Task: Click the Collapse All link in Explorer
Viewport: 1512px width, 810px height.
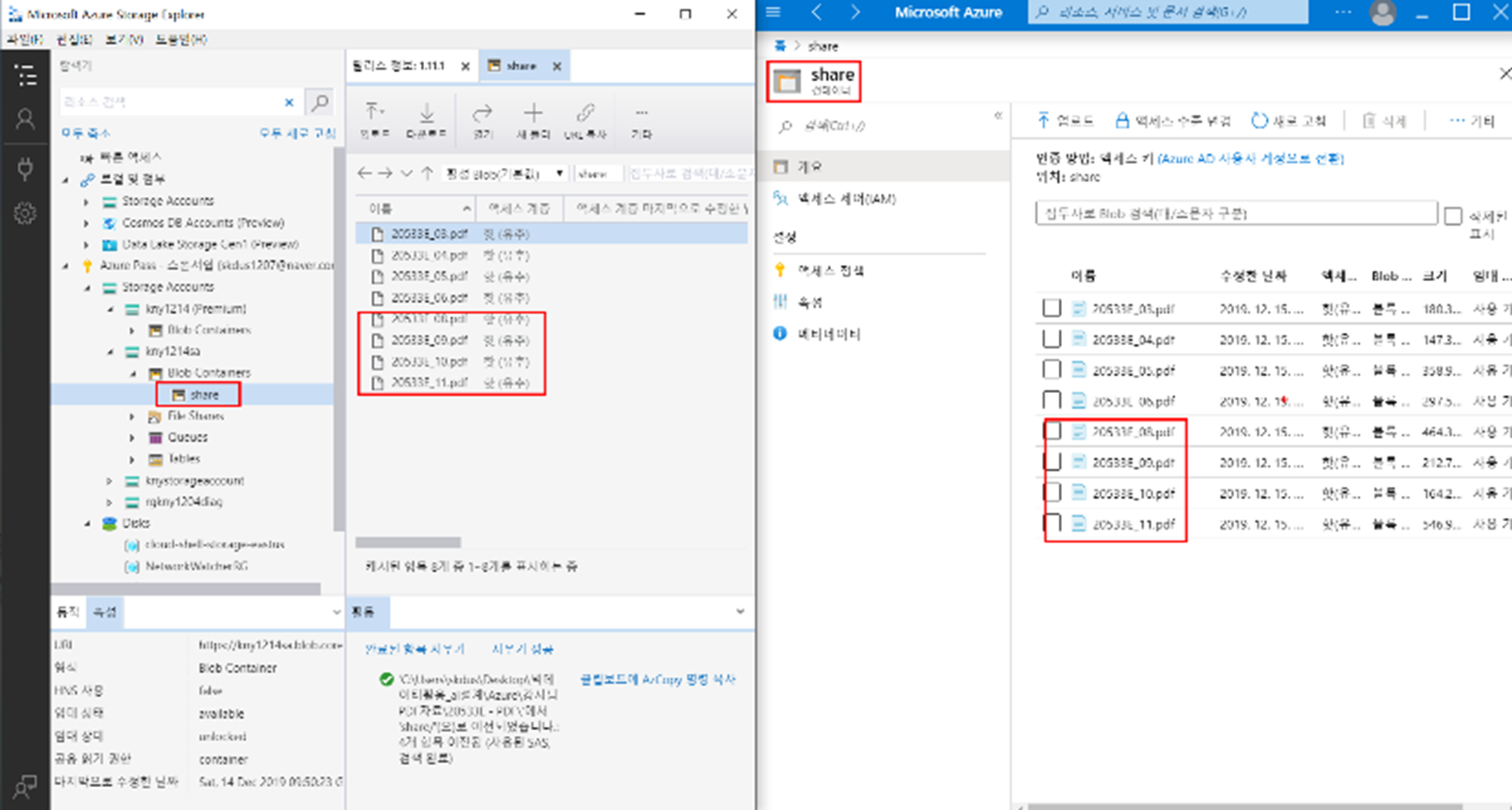Action: click(86, 133)
